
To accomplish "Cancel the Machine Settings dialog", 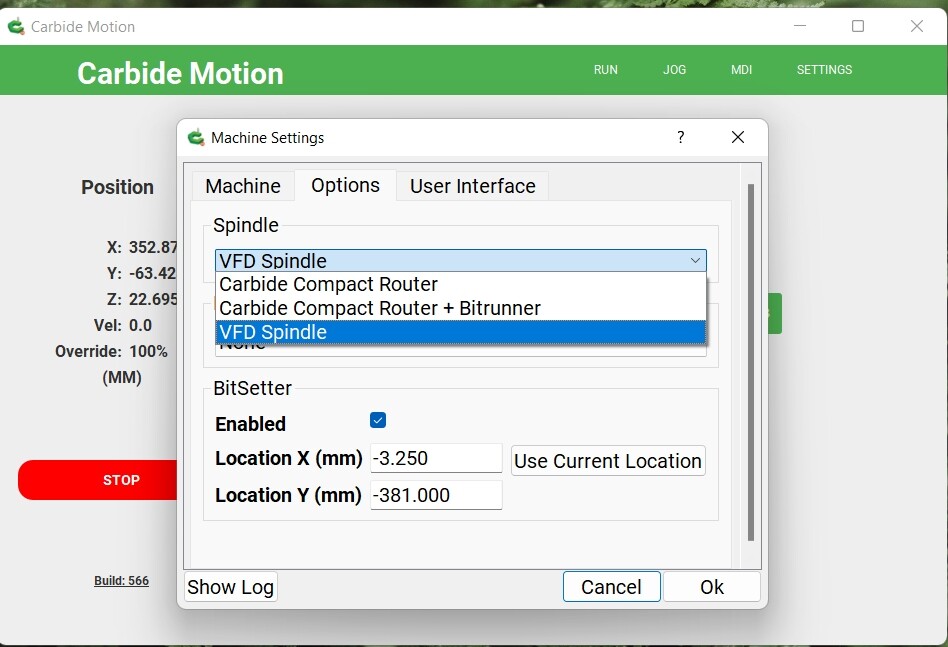I will [611, 587].
